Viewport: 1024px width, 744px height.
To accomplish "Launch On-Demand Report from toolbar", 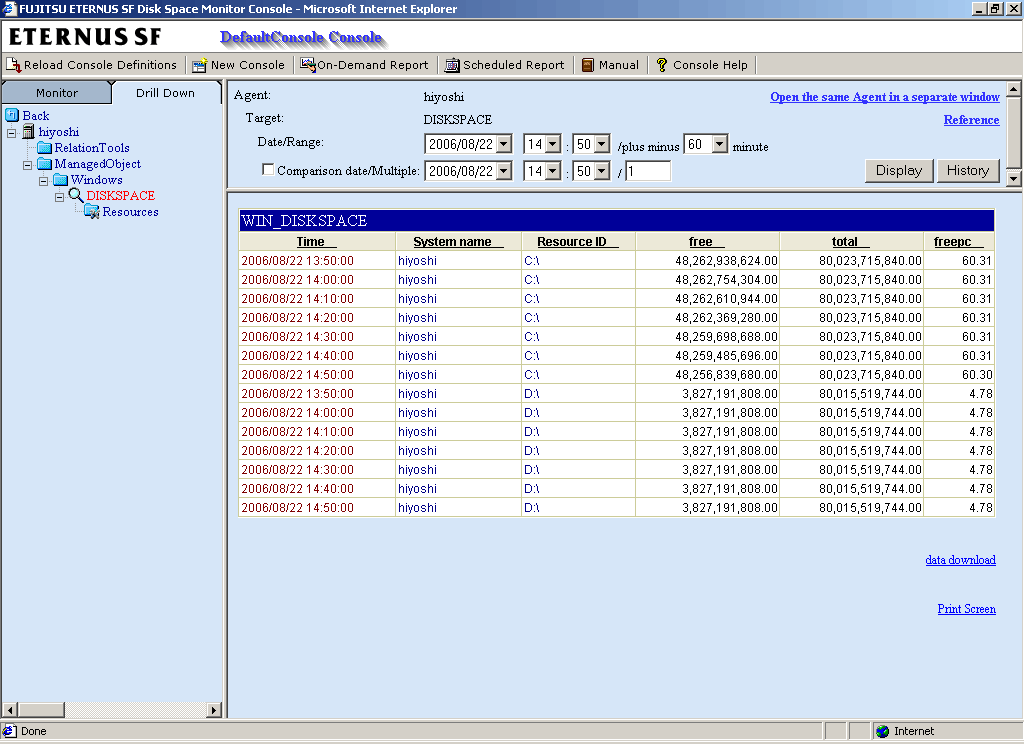I will point(364,65).
